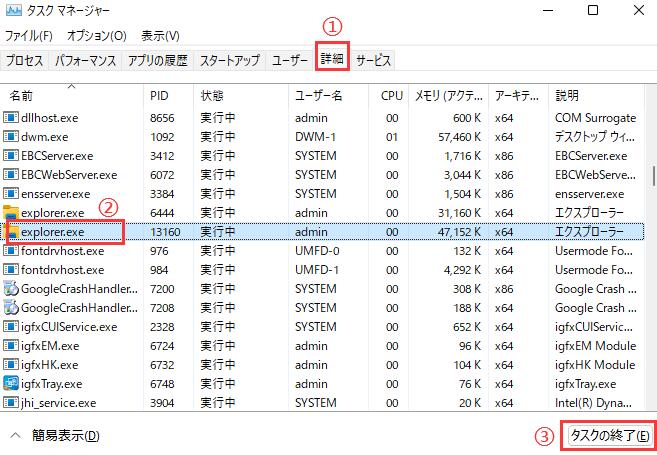
Task: Click GoogleCrashHandler icon for PID 7200
Action: click(11, 289)
